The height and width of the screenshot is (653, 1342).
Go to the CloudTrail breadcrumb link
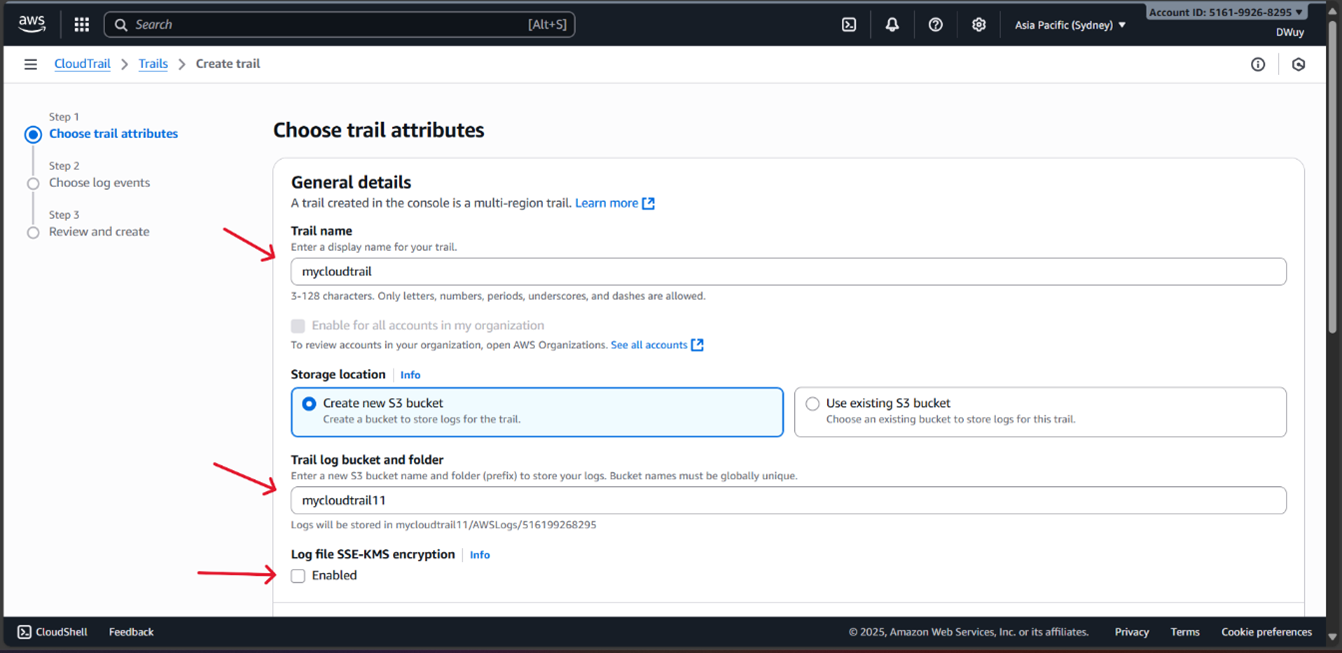click(82, 64)
